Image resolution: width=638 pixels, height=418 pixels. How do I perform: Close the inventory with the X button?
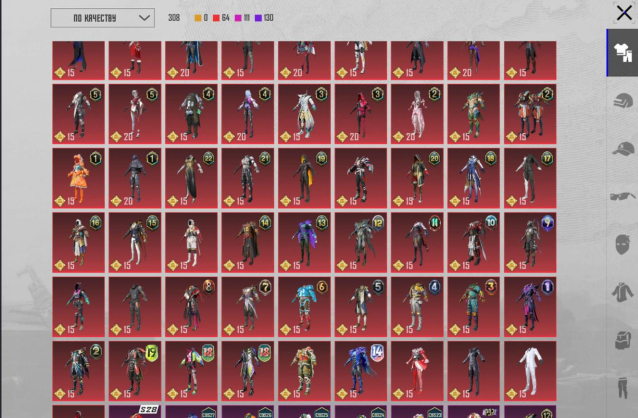[624, 14]
